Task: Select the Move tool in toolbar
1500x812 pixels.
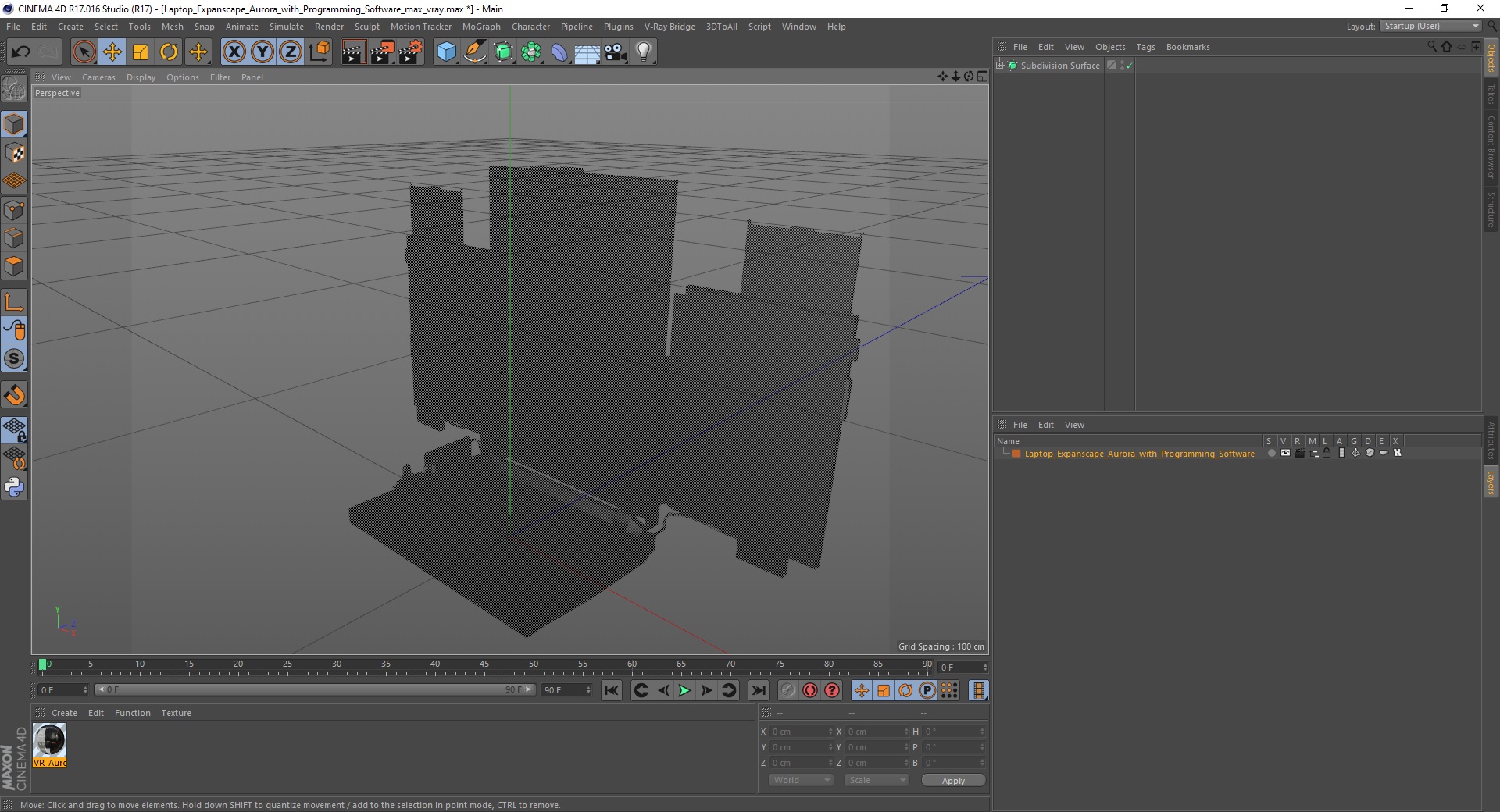Action: point(112,52)
